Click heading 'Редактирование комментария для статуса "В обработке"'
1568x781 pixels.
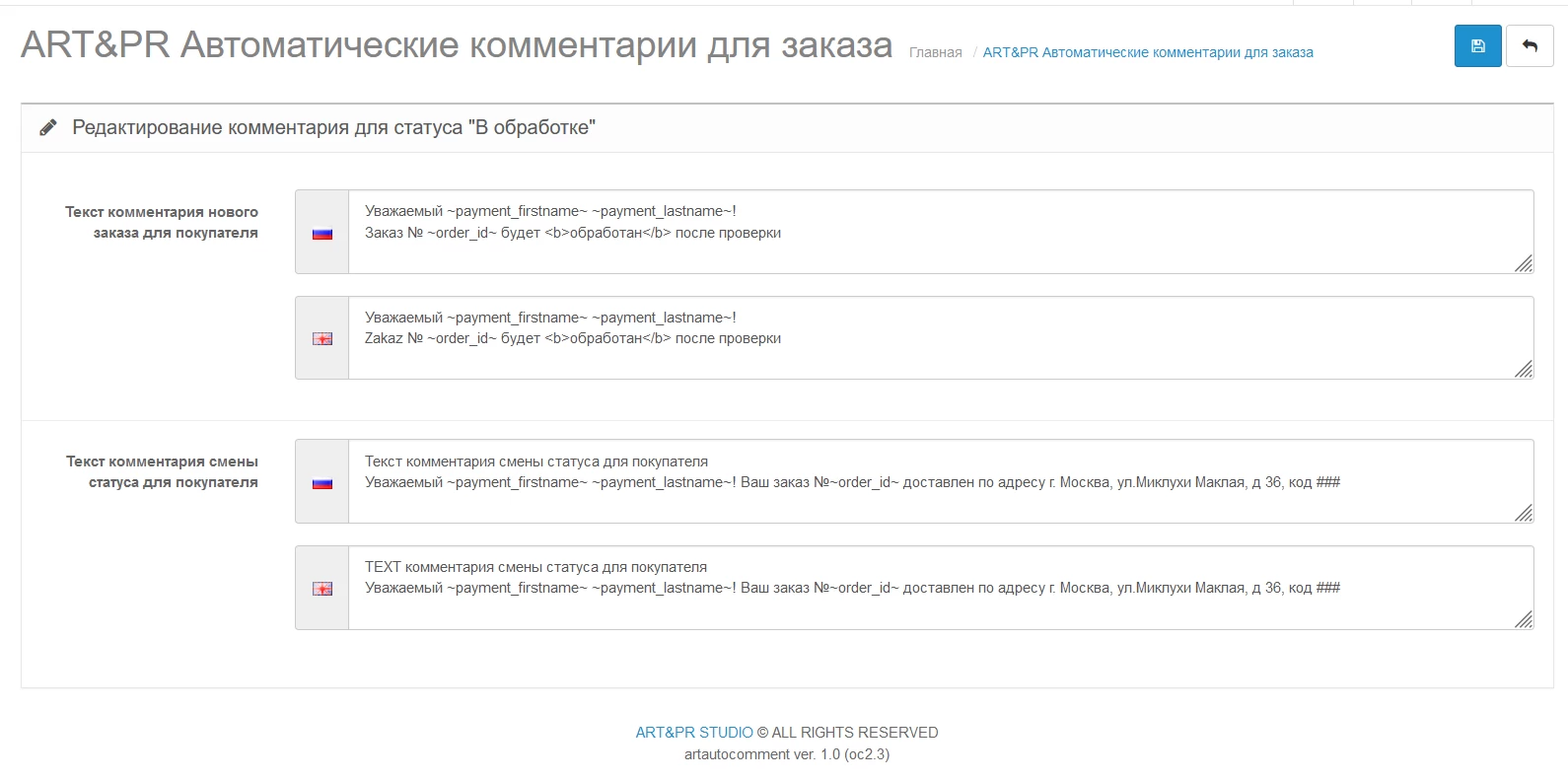click(333, 127)
